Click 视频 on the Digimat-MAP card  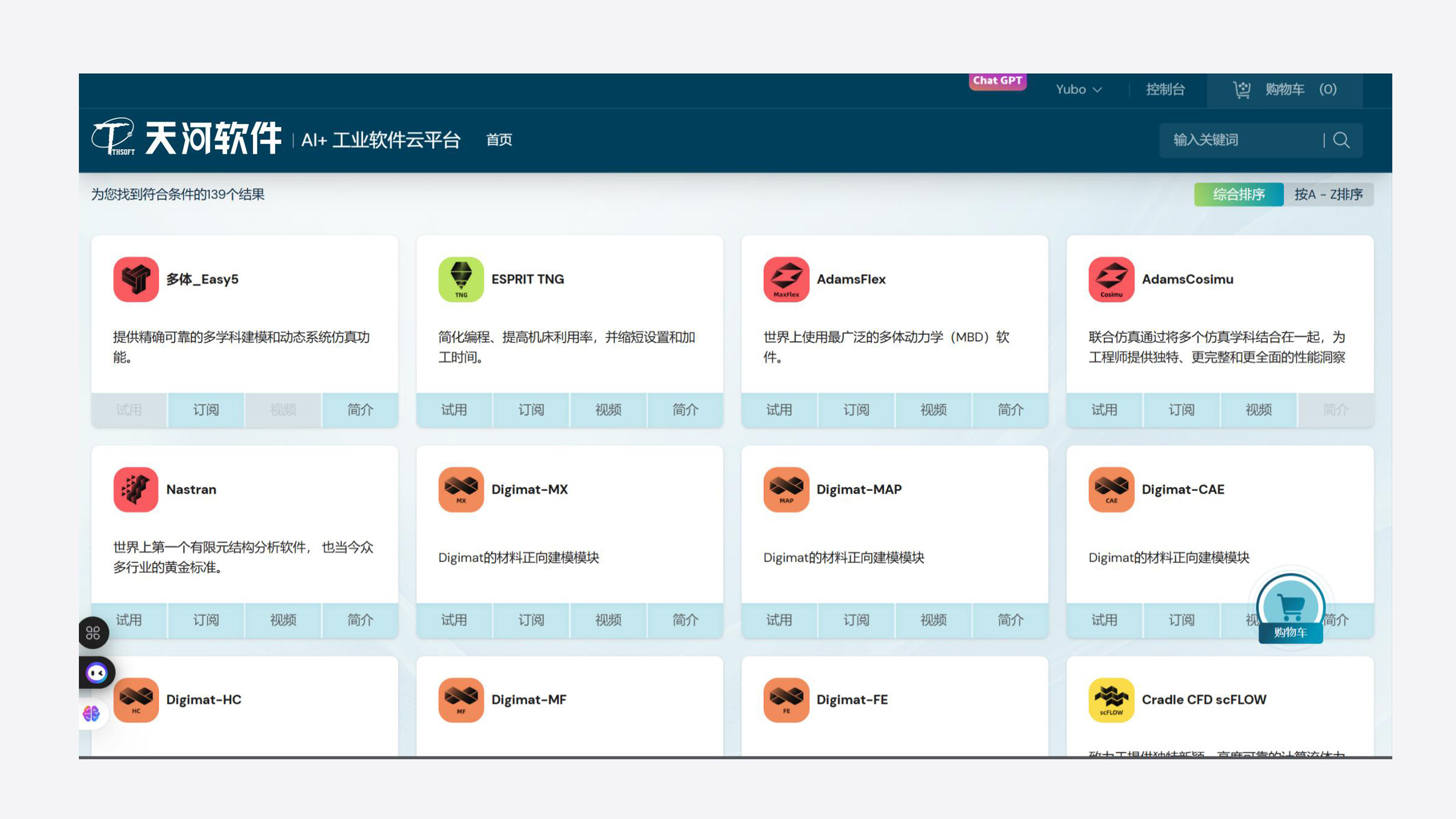933,620
